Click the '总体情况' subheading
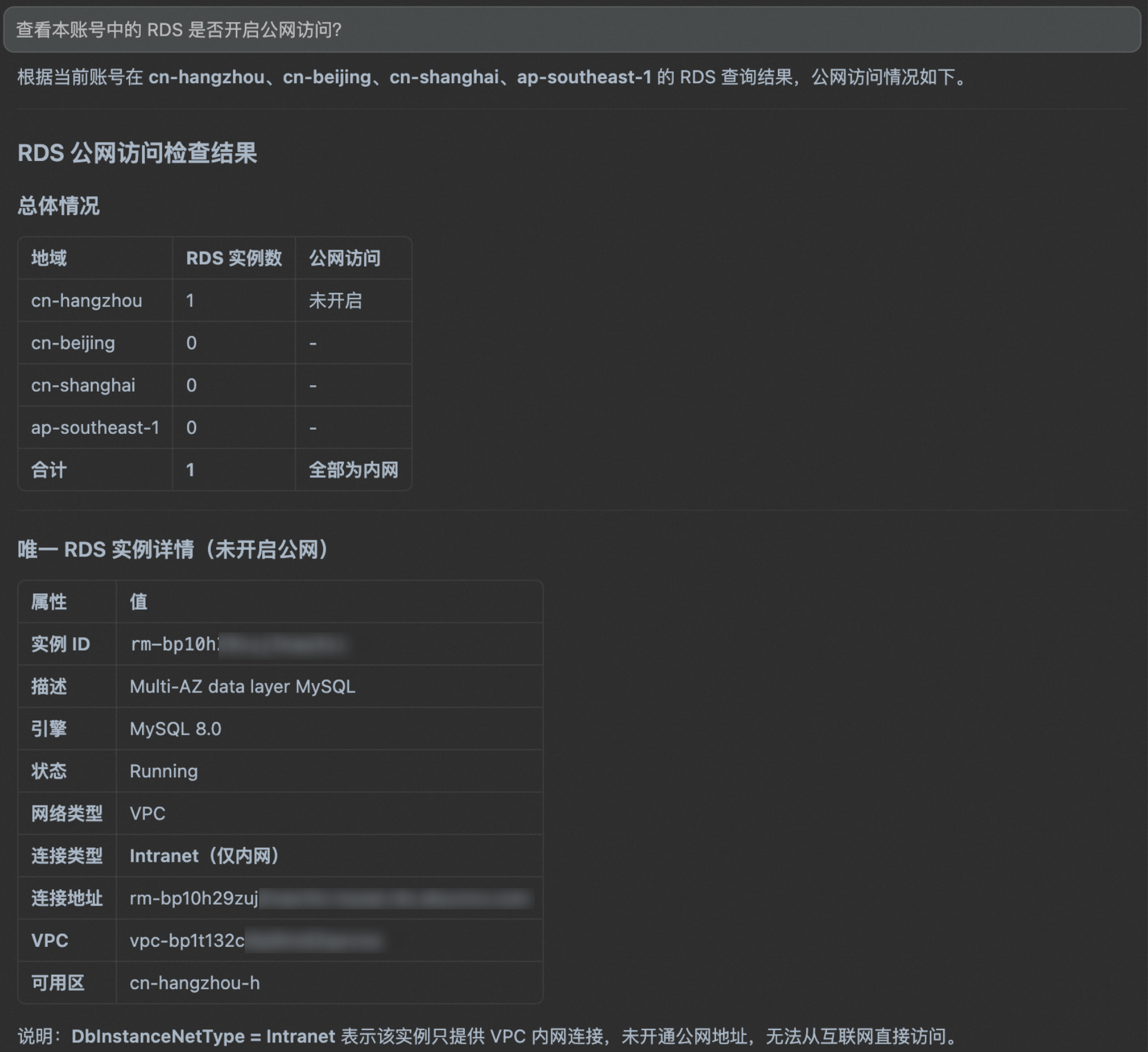1148x1052 pixels. (x=58, y=206)
